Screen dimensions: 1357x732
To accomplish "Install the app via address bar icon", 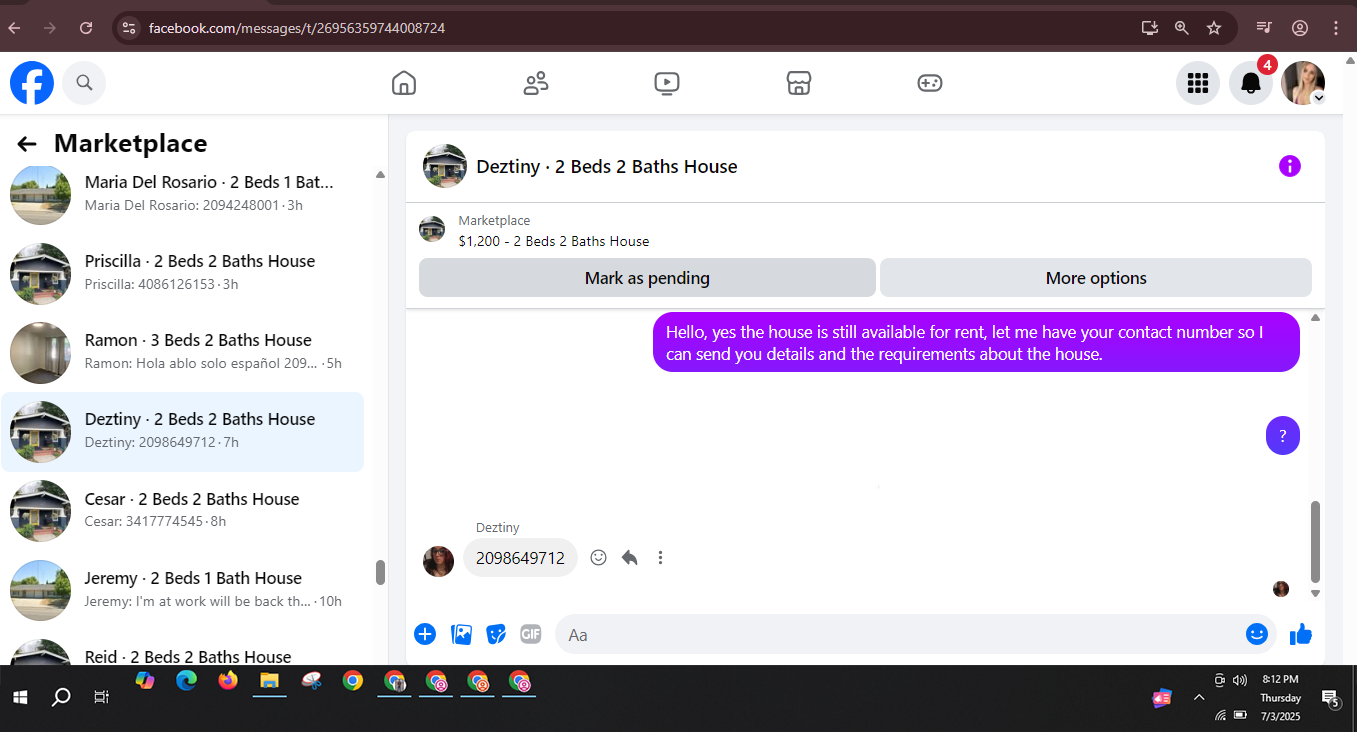I will click(1150, 28).
